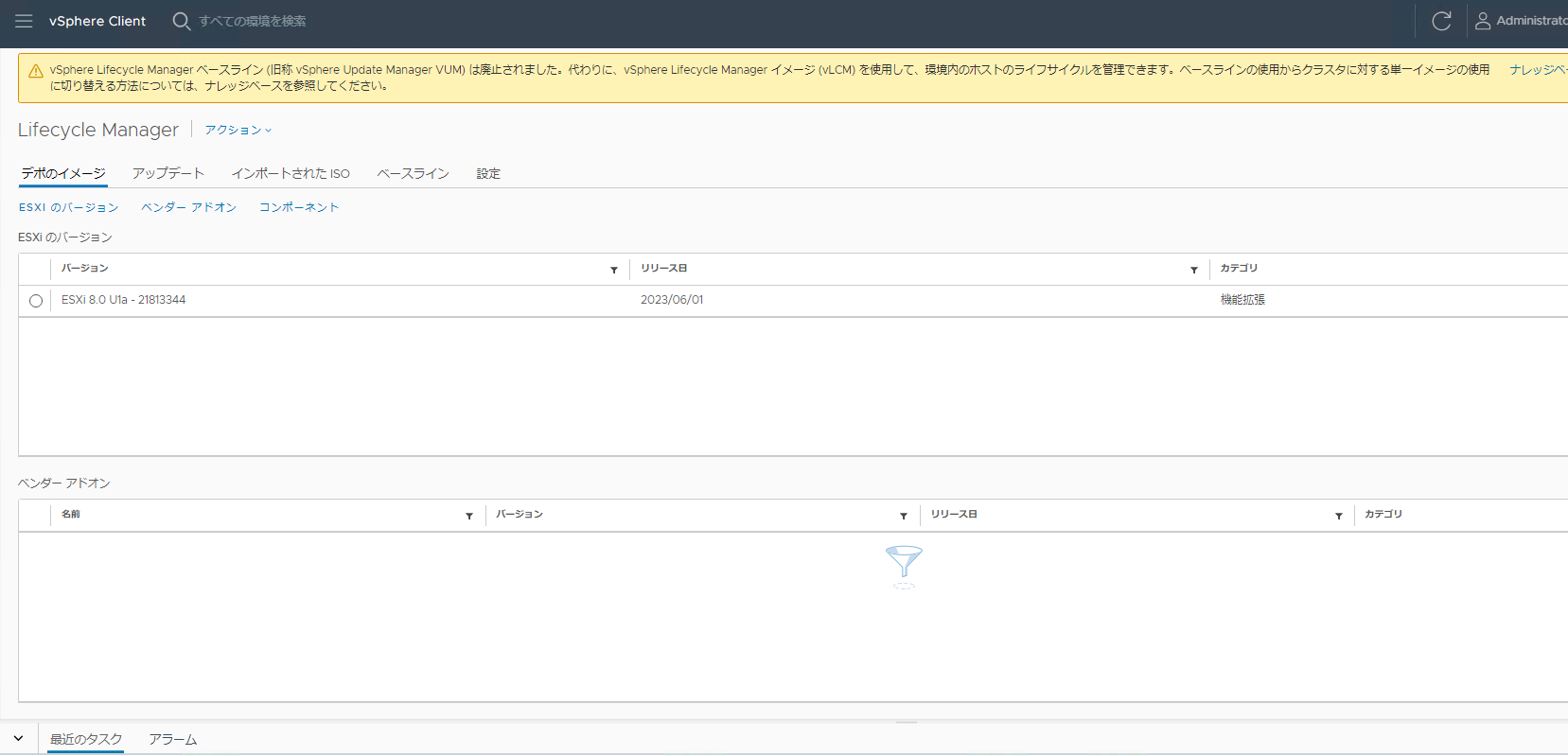The image size is (1568, 756).
Task: Click the 機能拡張 category cell
Action: 1242,300
